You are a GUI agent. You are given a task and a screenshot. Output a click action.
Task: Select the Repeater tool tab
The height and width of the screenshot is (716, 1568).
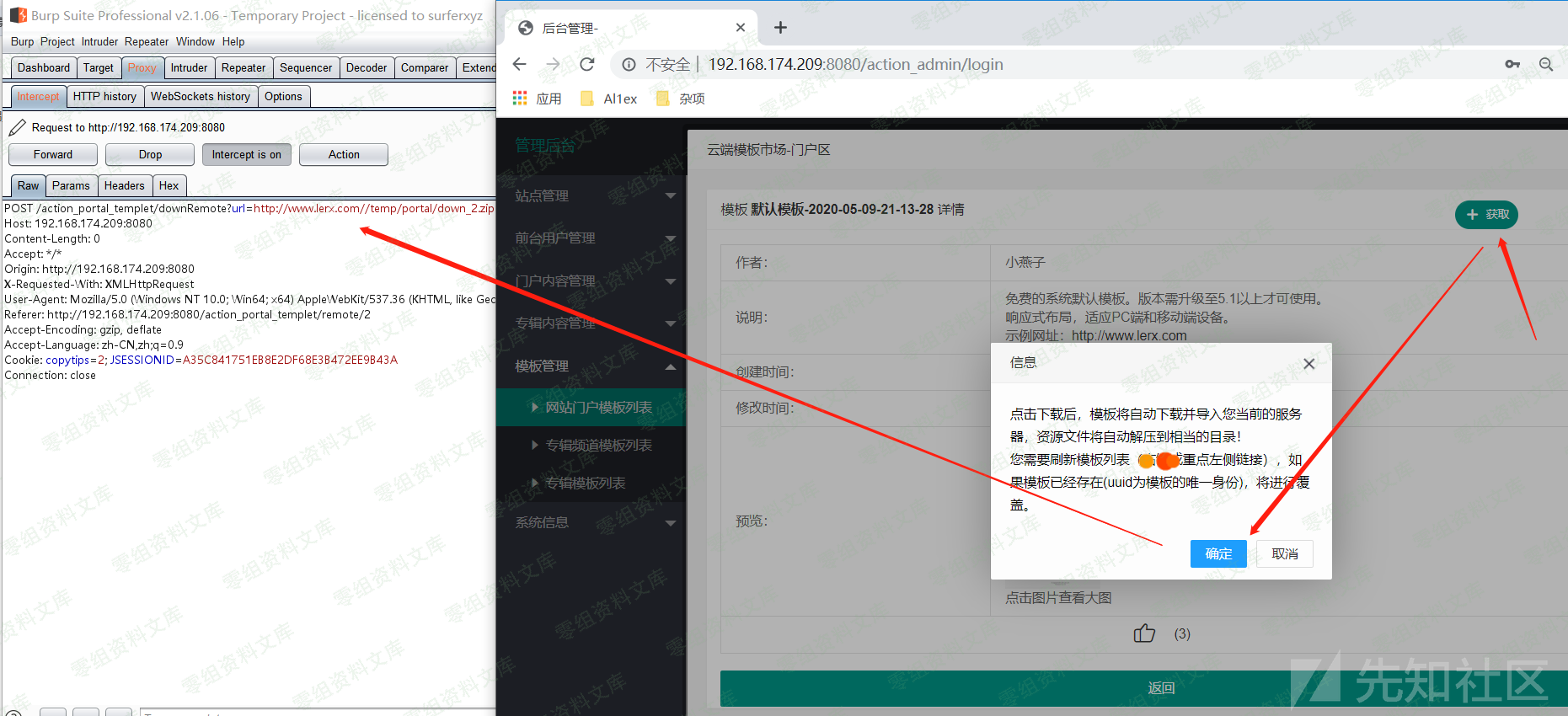(x=243, y=68)
